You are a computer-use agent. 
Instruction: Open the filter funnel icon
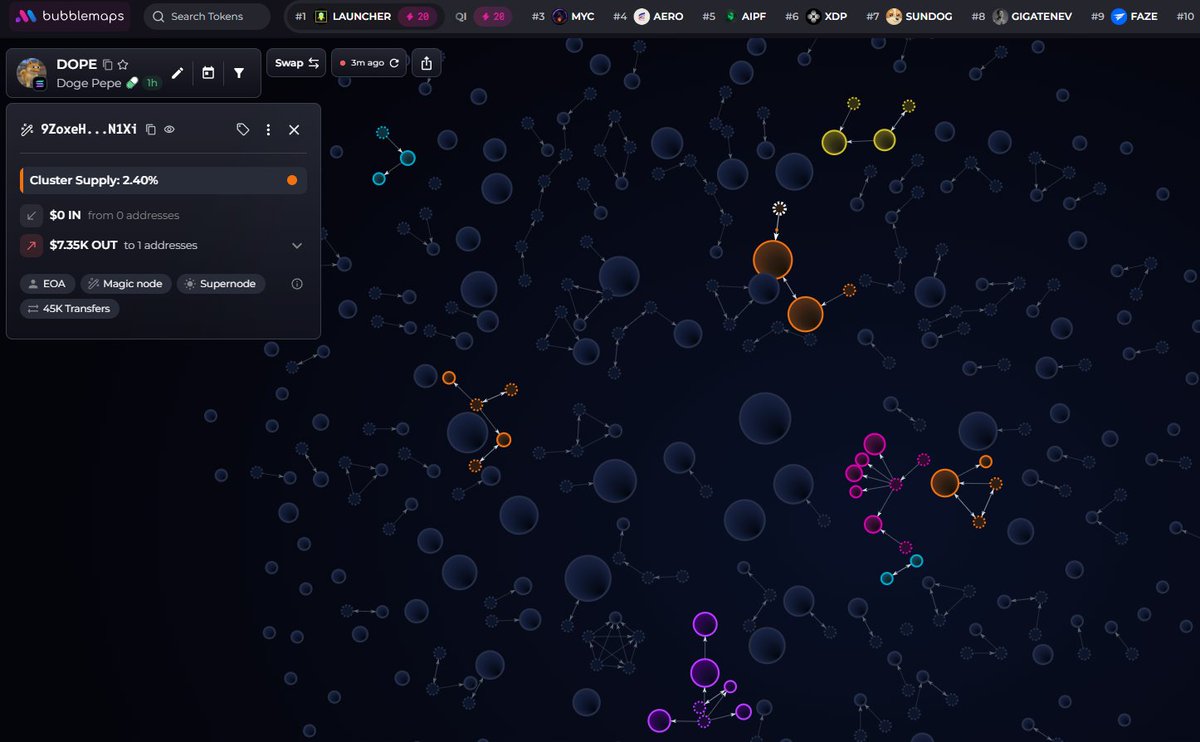point(239,73)
